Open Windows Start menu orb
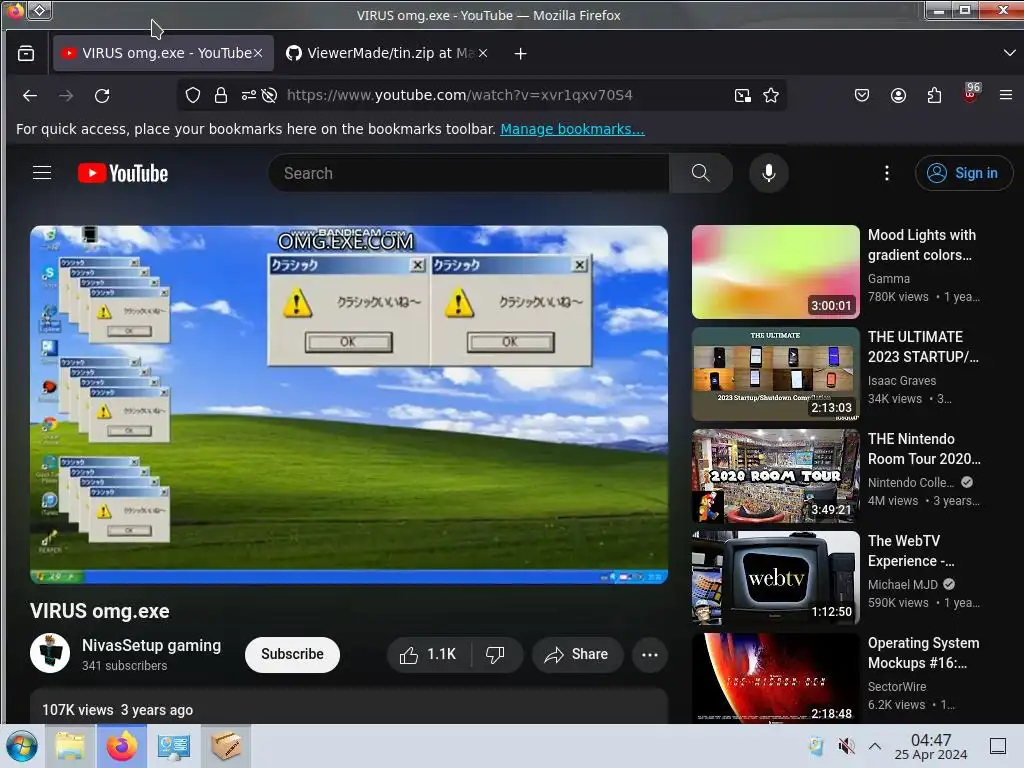This screenshot has width=1024, height=768. [x=22, y=746]
